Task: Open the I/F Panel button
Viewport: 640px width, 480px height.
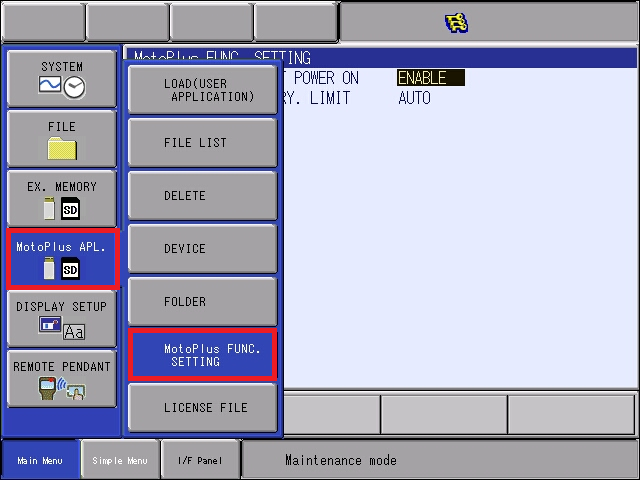Action: click(200, 460)
